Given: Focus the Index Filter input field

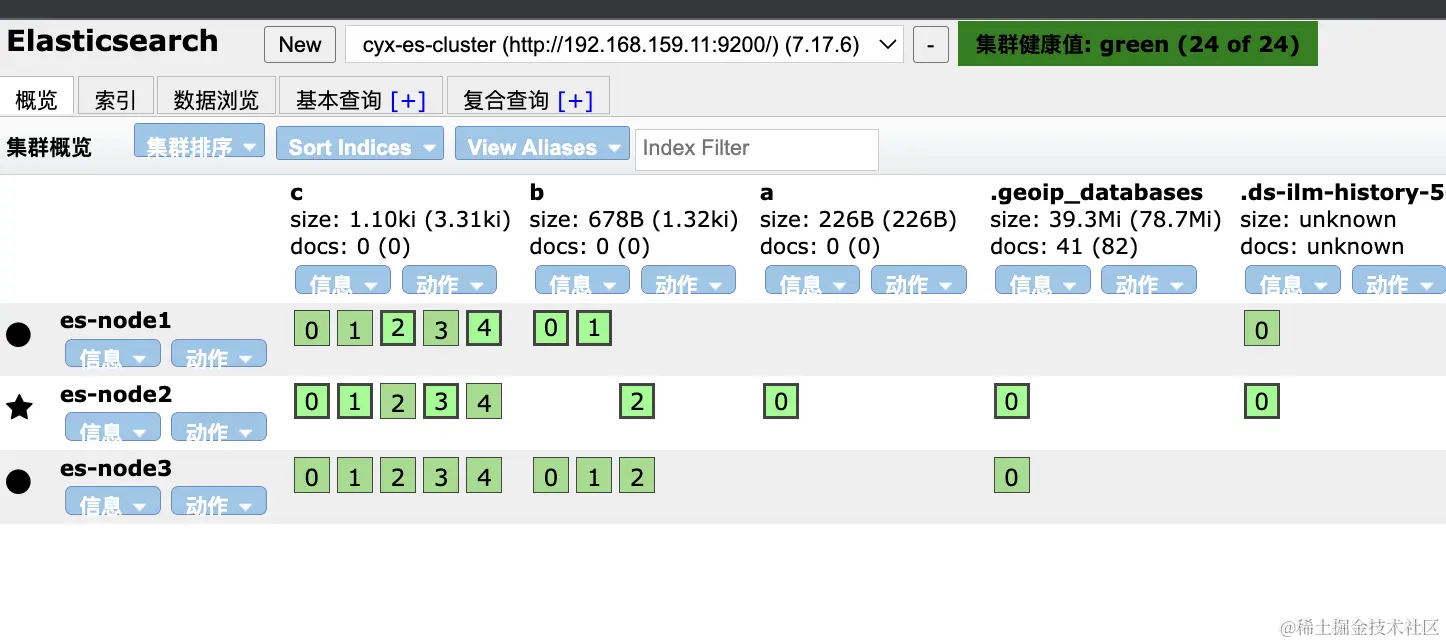Looking at the screenshot, I should click(757, 149).
